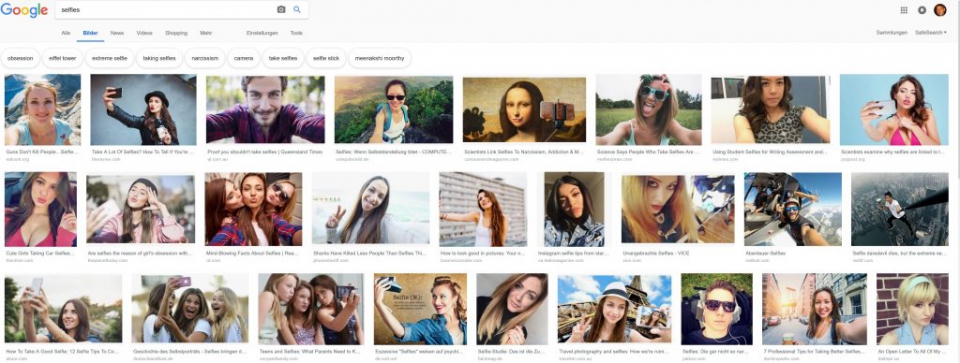Open the Google apps grid icon
Viewport: 960px width, 363px height.
tap(904, 10)
